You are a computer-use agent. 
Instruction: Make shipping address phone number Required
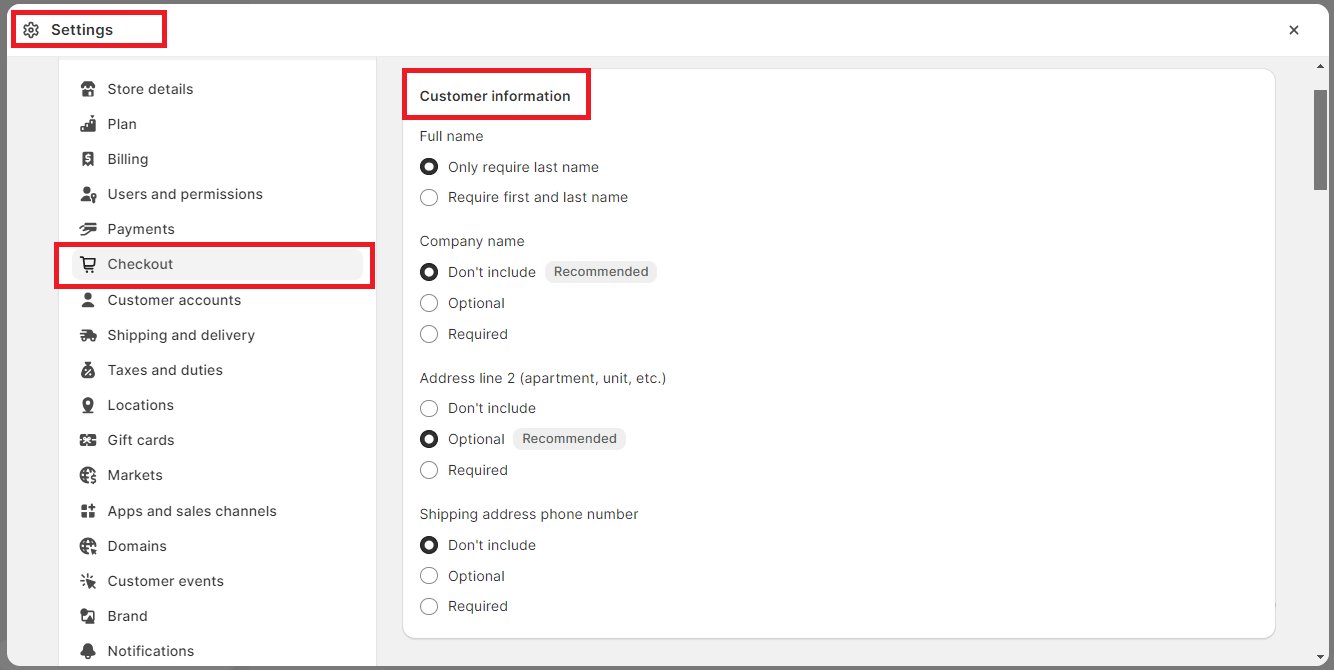coord(429,606)
